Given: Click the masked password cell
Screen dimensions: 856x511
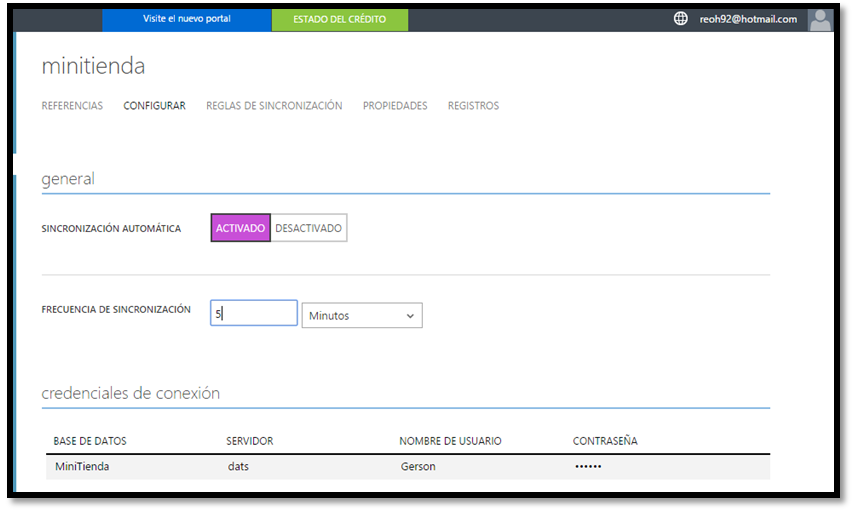Looking at the screenshot, I should coord(588,466).
